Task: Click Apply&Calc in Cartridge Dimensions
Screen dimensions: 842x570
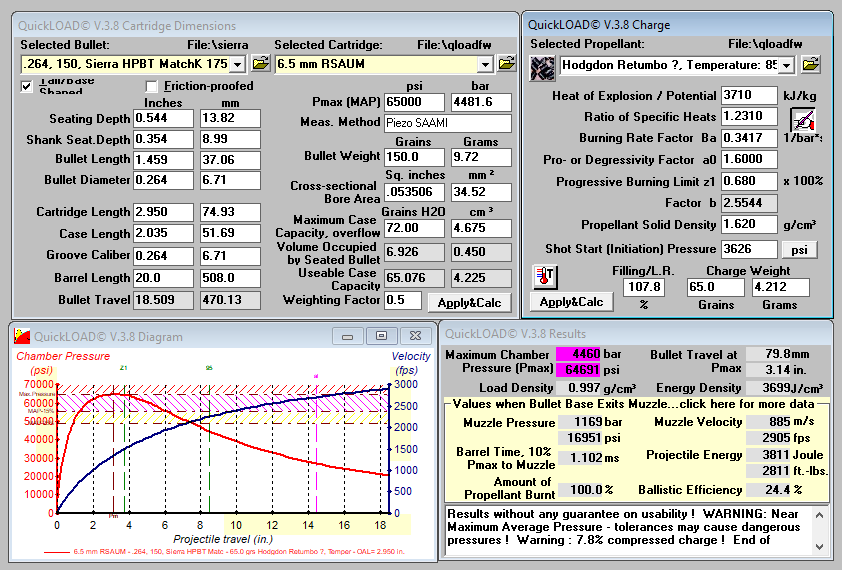Action: (x=469, y=303)
